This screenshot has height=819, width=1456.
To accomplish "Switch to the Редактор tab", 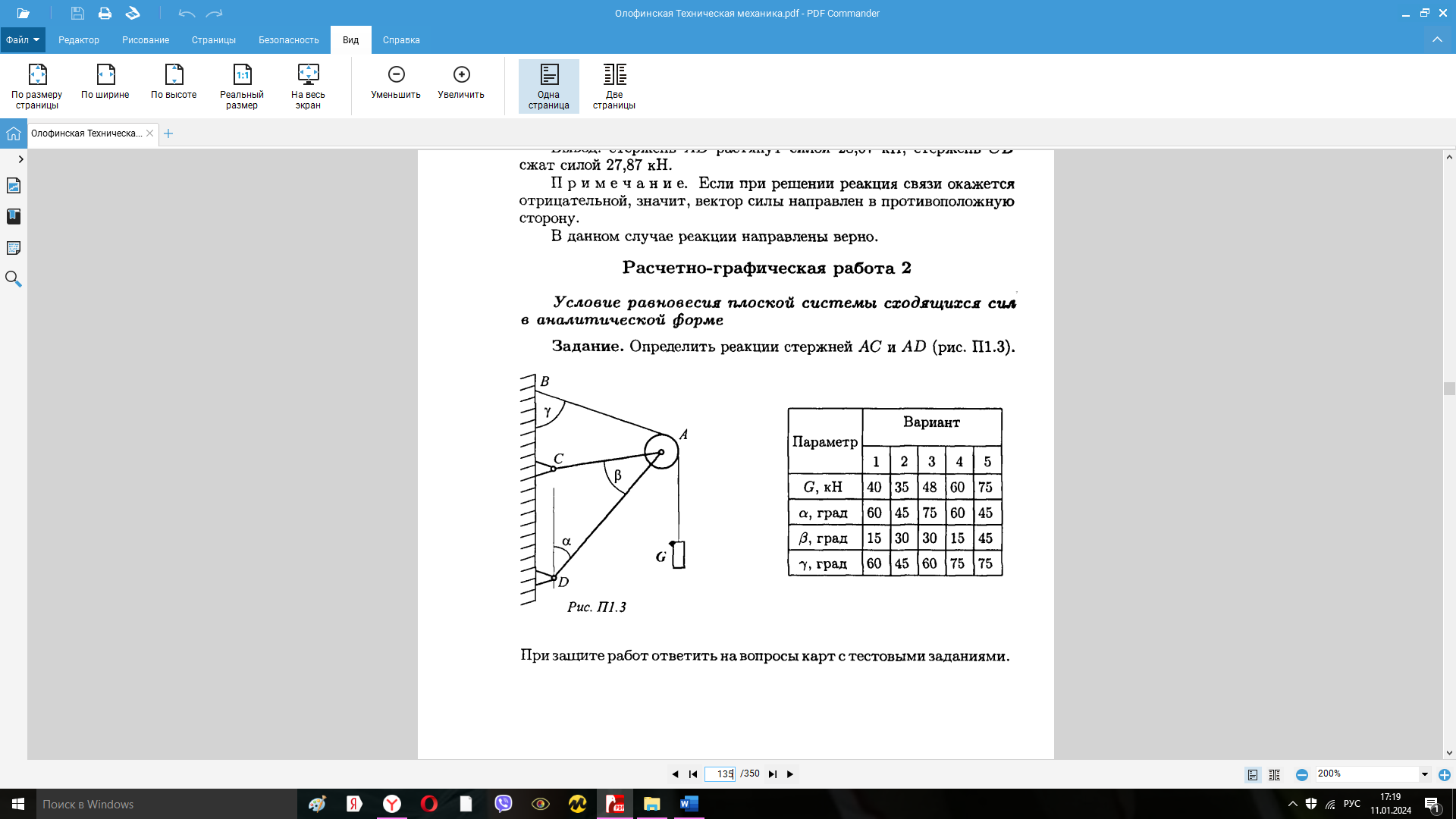I will (x=79, y=40).
